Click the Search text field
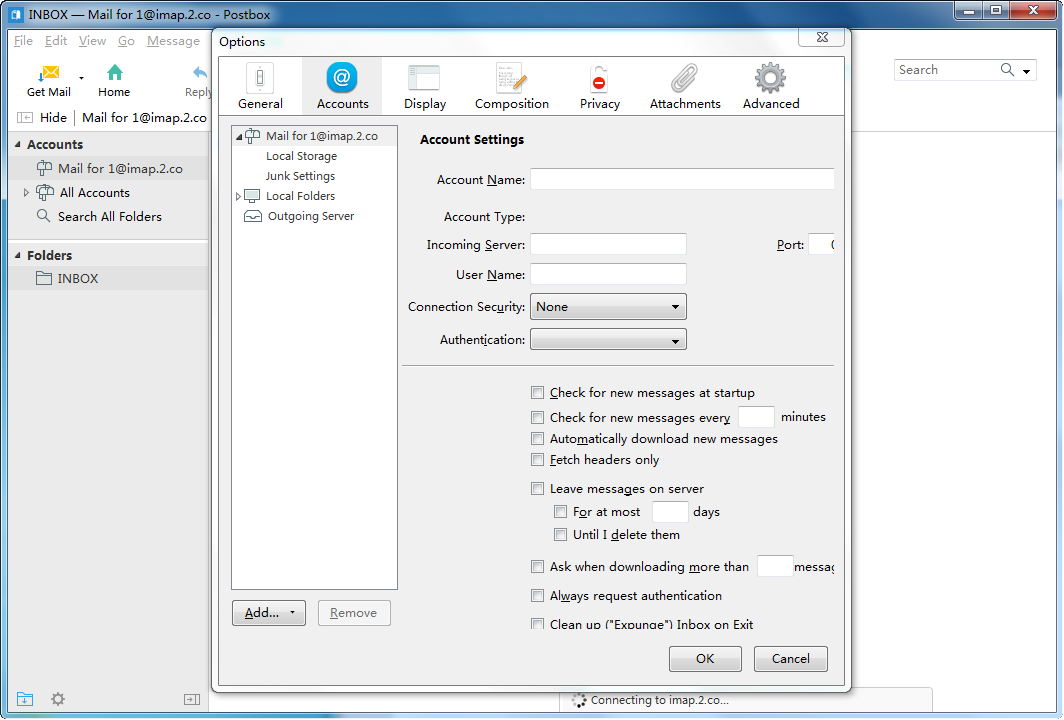Viewport: 1064px width, 720px height. pos(947,70)
